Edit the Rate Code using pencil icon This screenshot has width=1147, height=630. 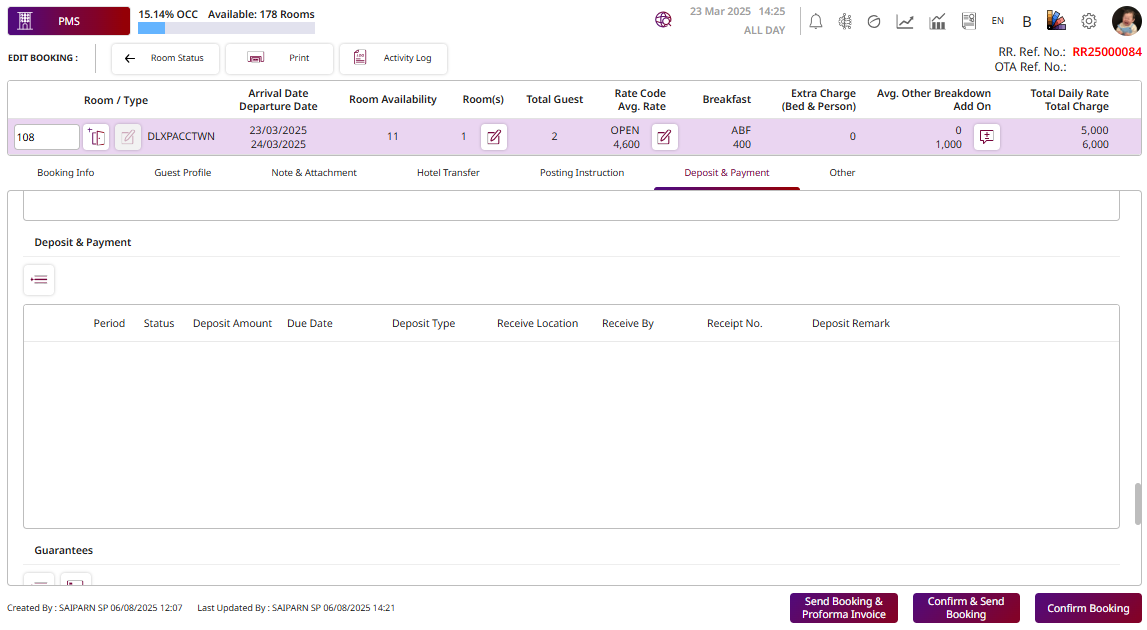point(665,137)
